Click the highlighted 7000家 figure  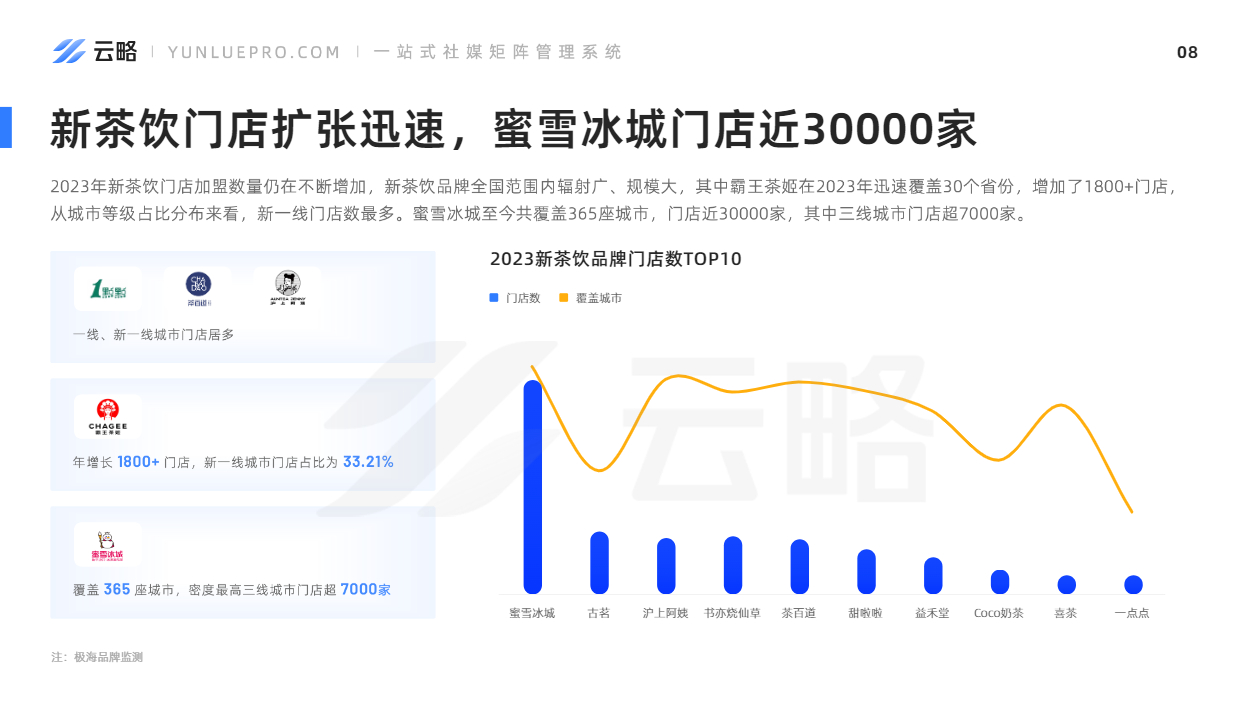(x=365, y=590)
